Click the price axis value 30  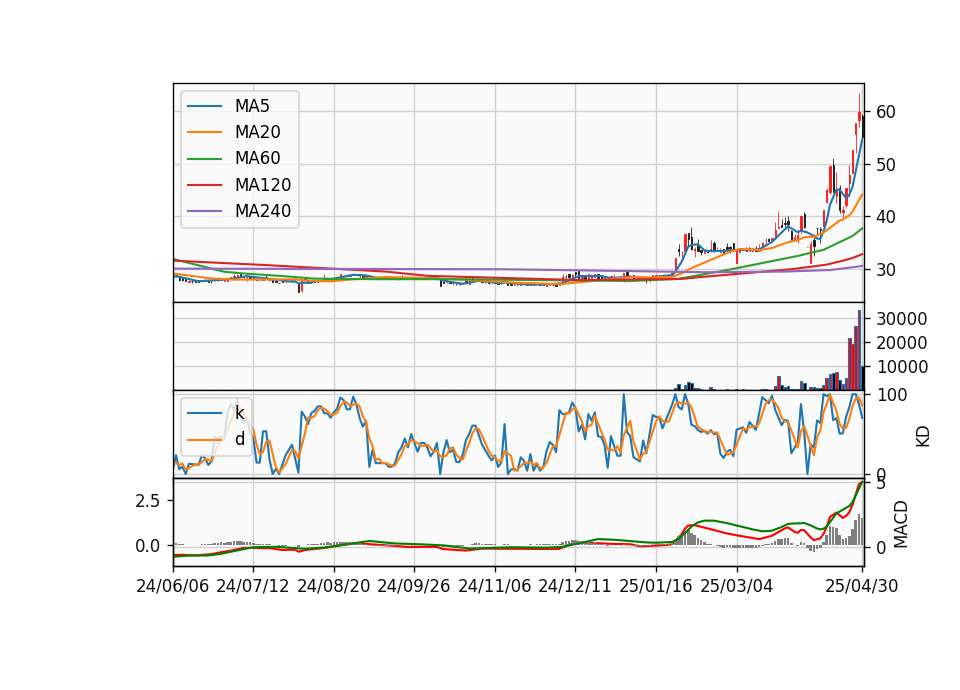point(886,269)
